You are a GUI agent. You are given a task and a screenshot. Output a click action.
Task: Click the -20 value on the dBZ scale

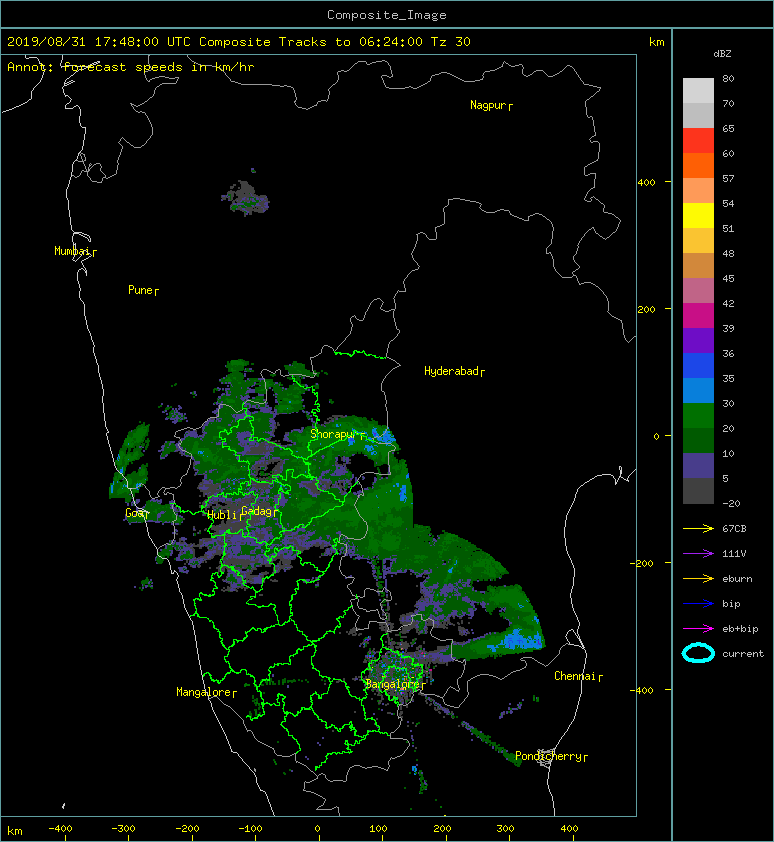(731, 504)
